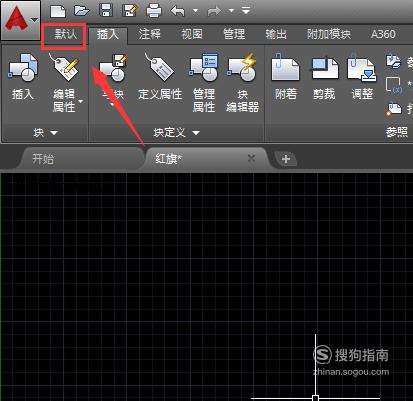Click the 参照 panel title
The width and height of the screenshot is (413, 401).
397,133
